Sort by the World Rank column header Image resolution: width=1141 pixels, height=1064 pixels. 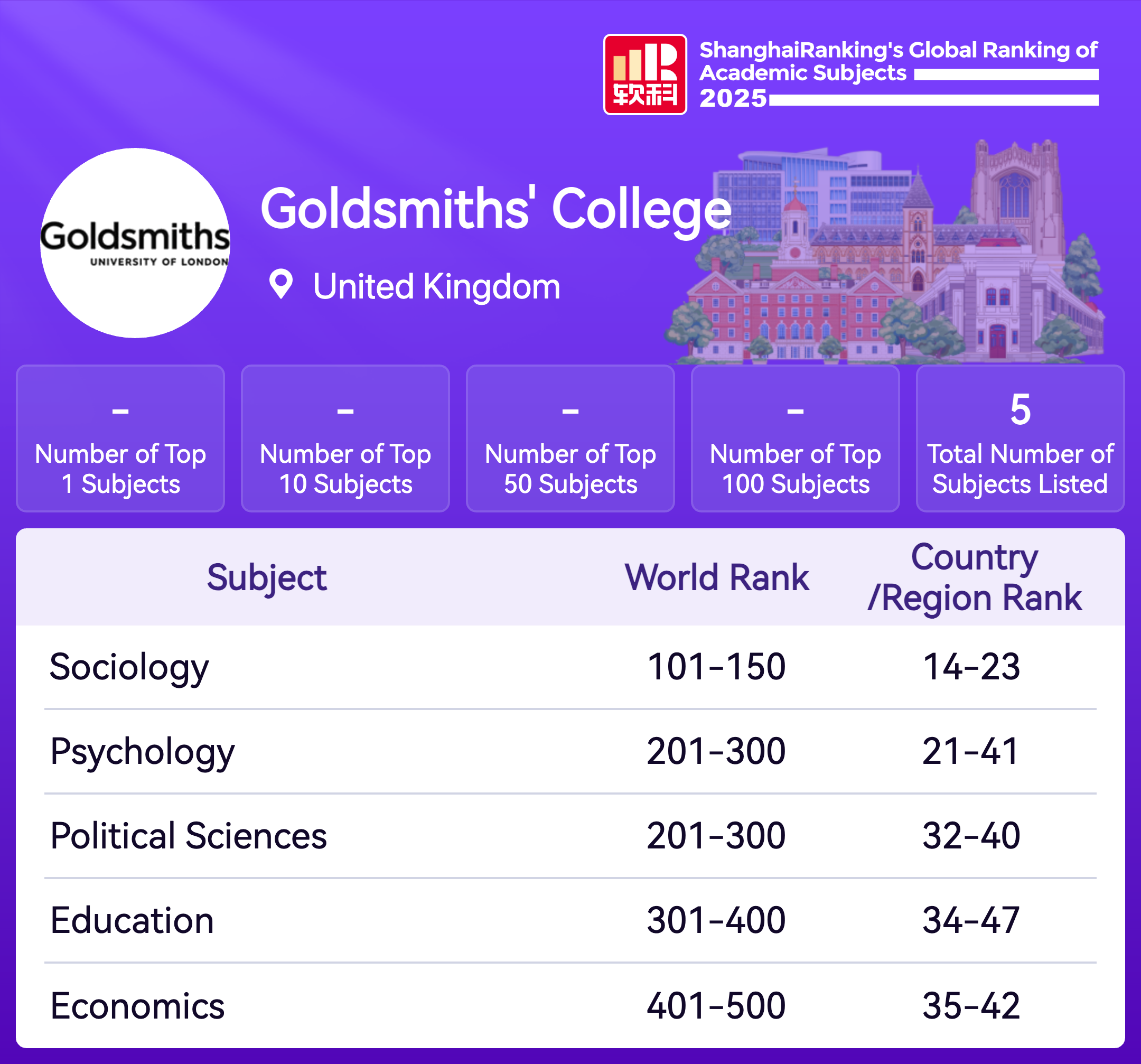pos(716,577)
